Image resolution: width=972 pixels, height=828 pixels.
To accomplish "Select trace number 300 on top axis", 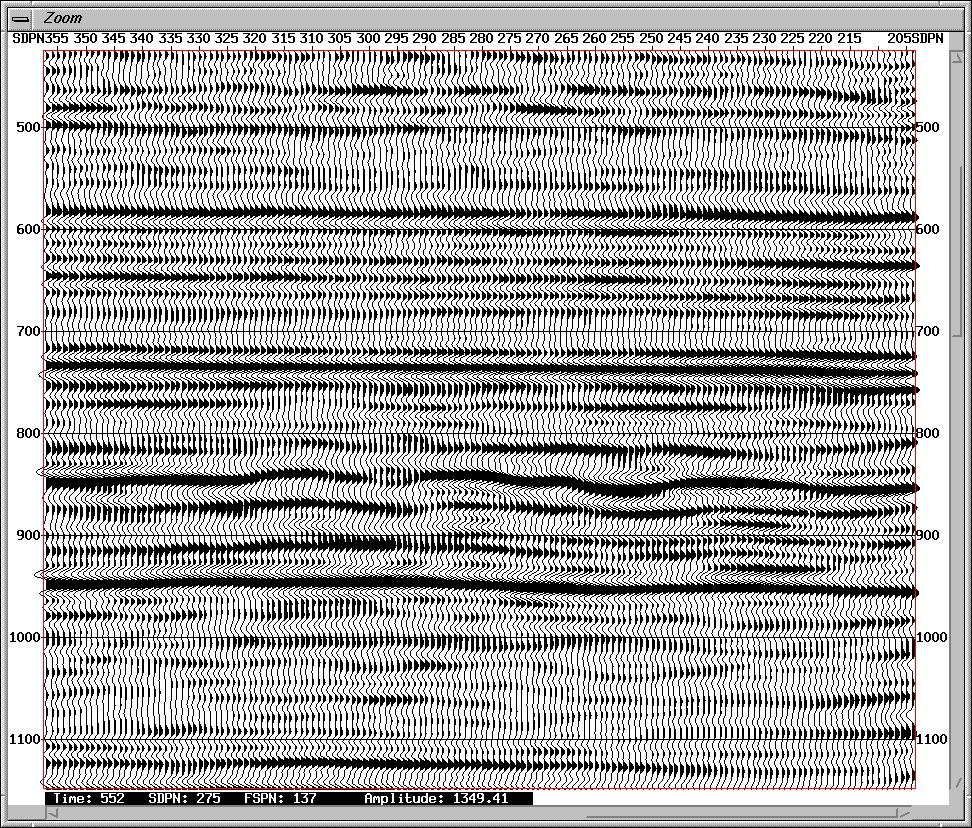I will pyautogui.click(x=367, y=38).
